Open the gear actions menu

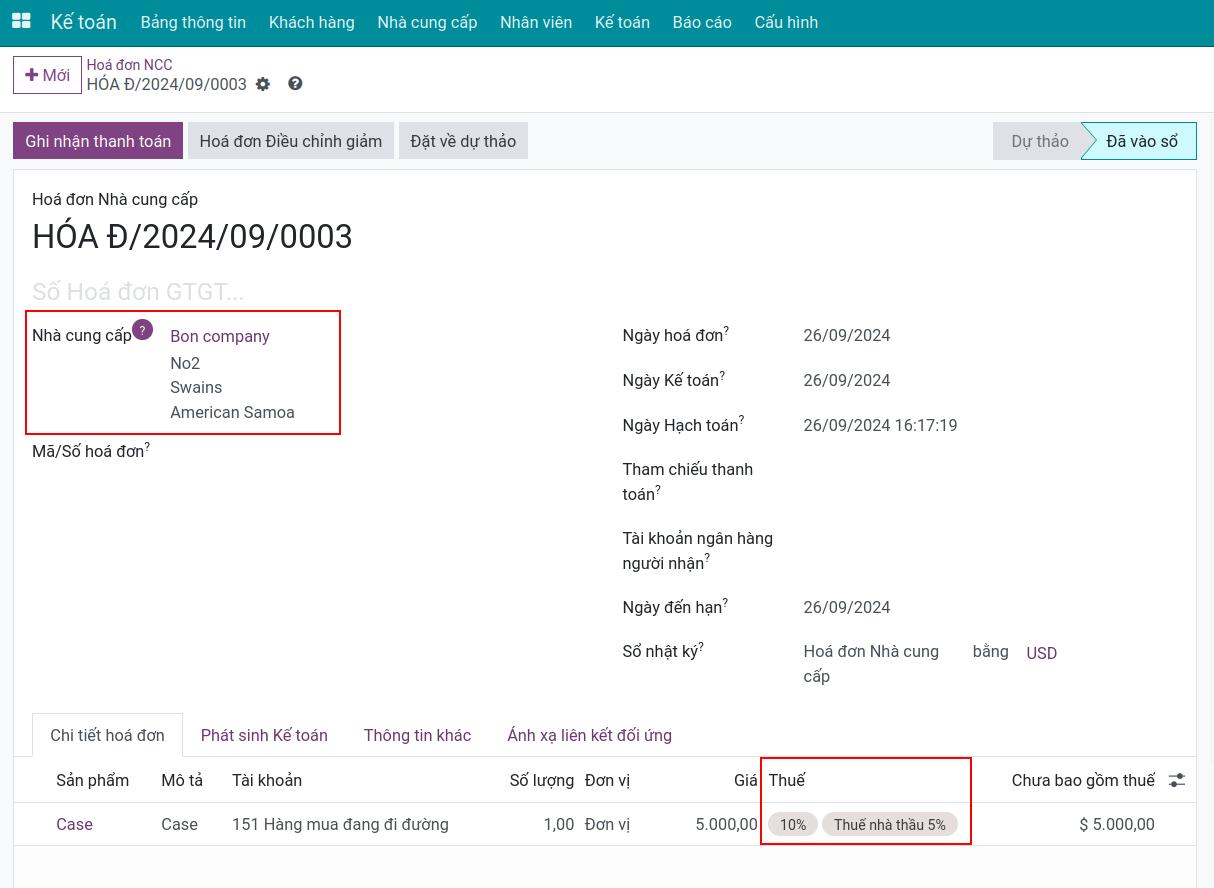[263, 84]
